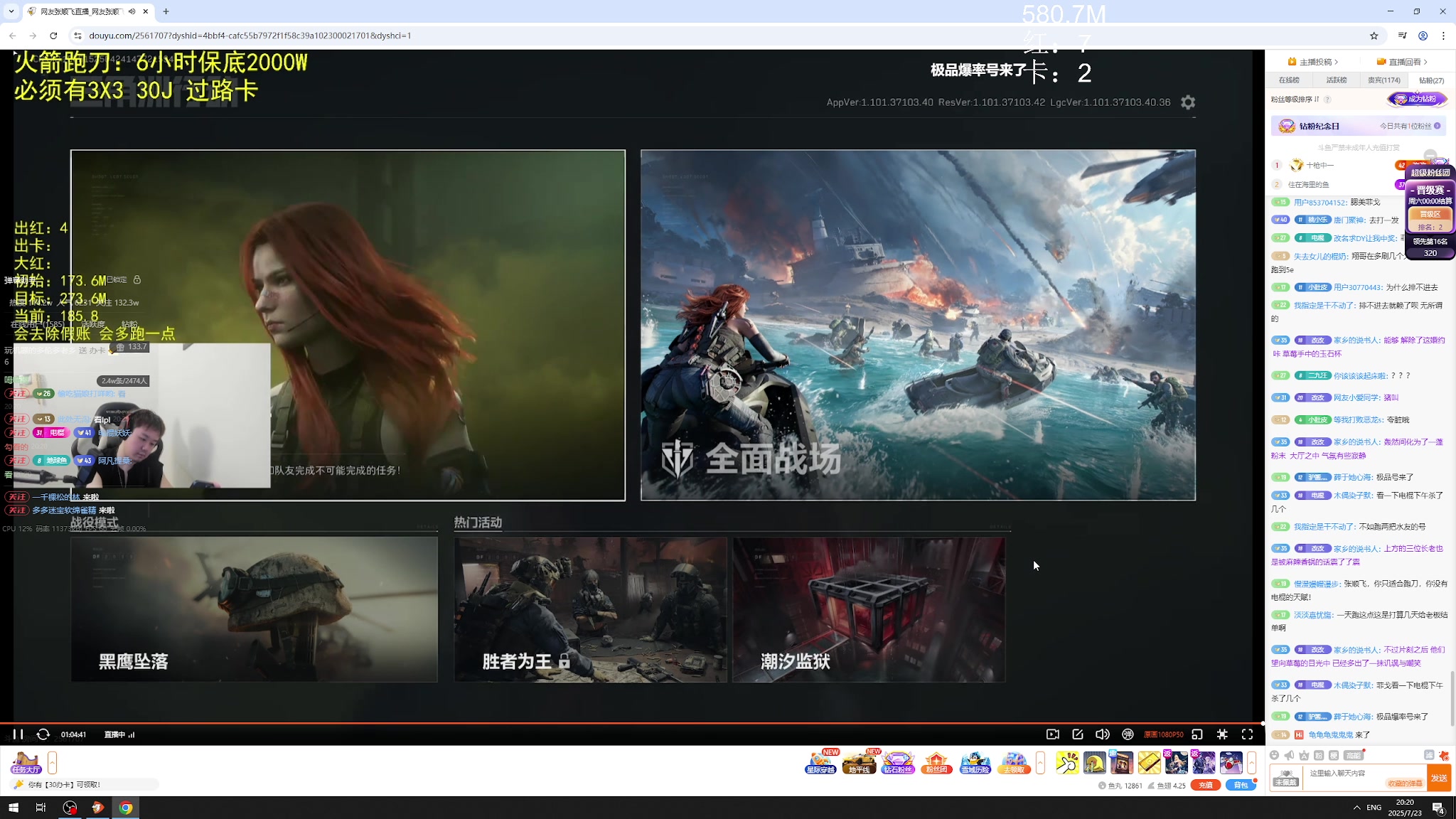Switch to 活跃榜 tab

[1336, 80]
